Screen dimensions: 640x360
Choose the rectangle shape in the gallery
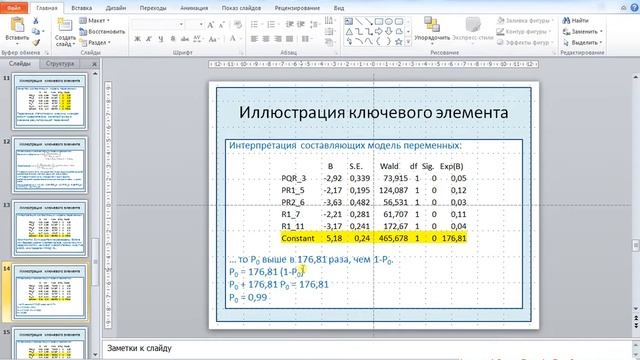click(379, 21)
